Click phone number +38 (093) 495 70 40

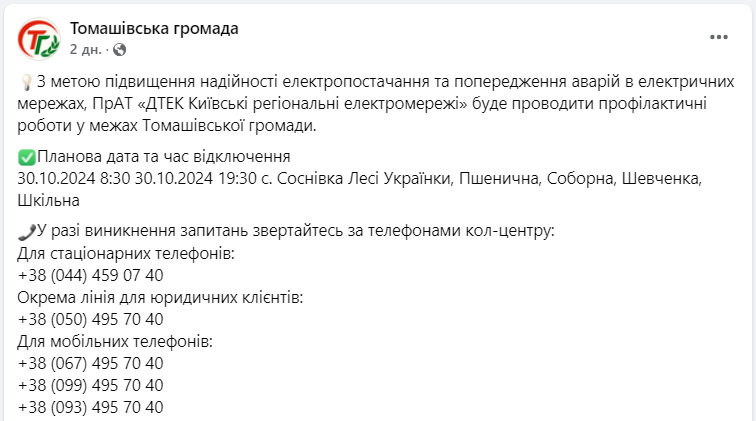90,407
